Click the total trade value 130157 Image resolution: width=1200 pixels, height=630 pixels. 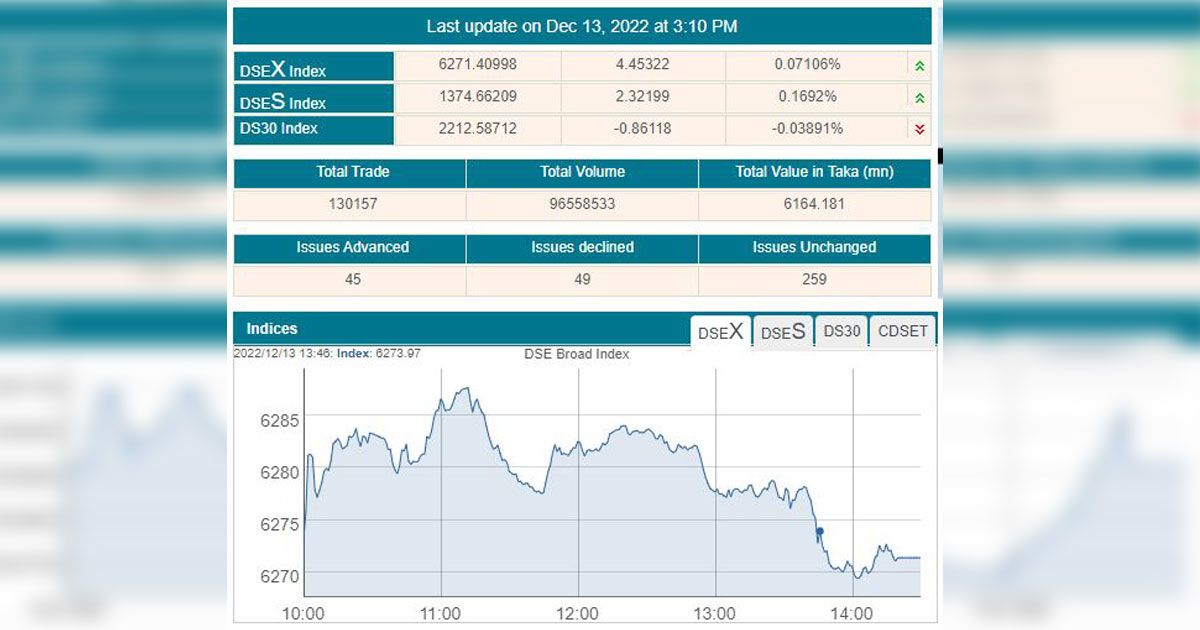click(x=352, y=204)
